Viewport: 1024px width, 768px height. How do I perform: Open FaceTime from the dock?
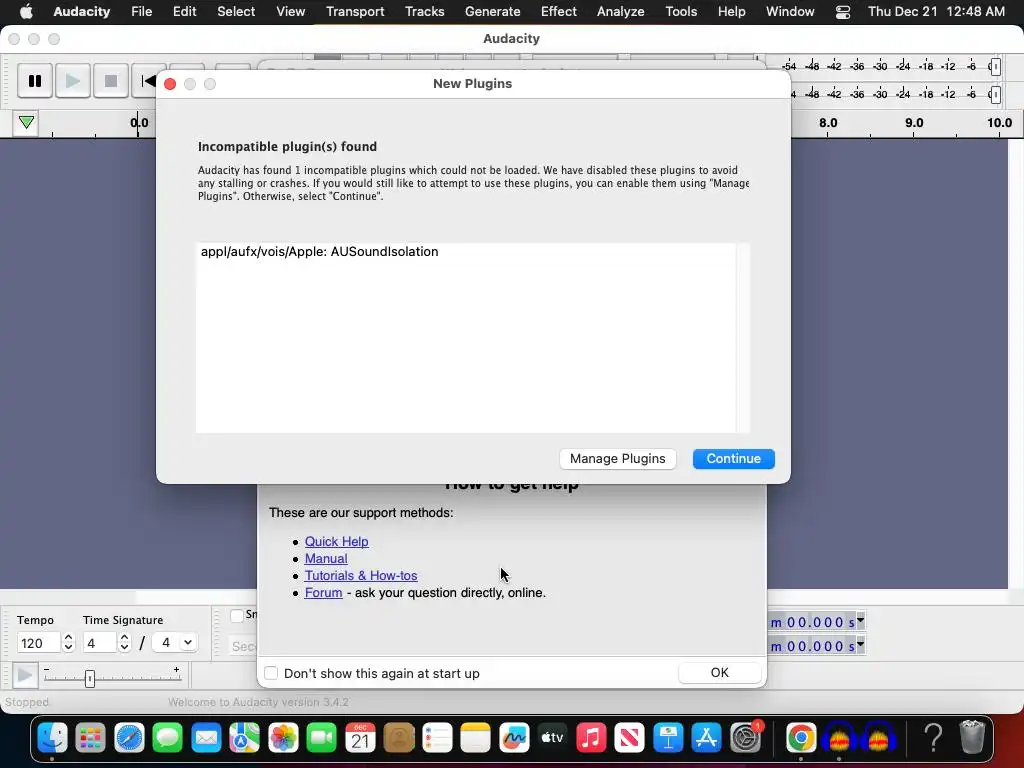click(x=321, y=739)
